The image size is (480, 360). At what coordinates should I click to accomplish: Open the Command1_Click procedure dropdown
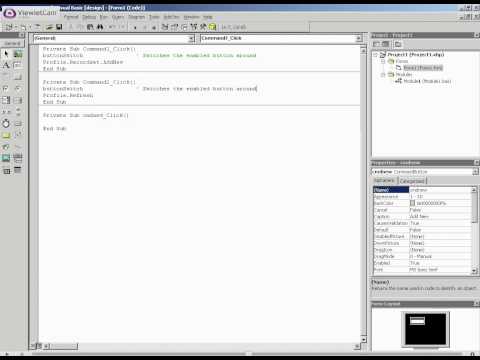click(359, 39)
